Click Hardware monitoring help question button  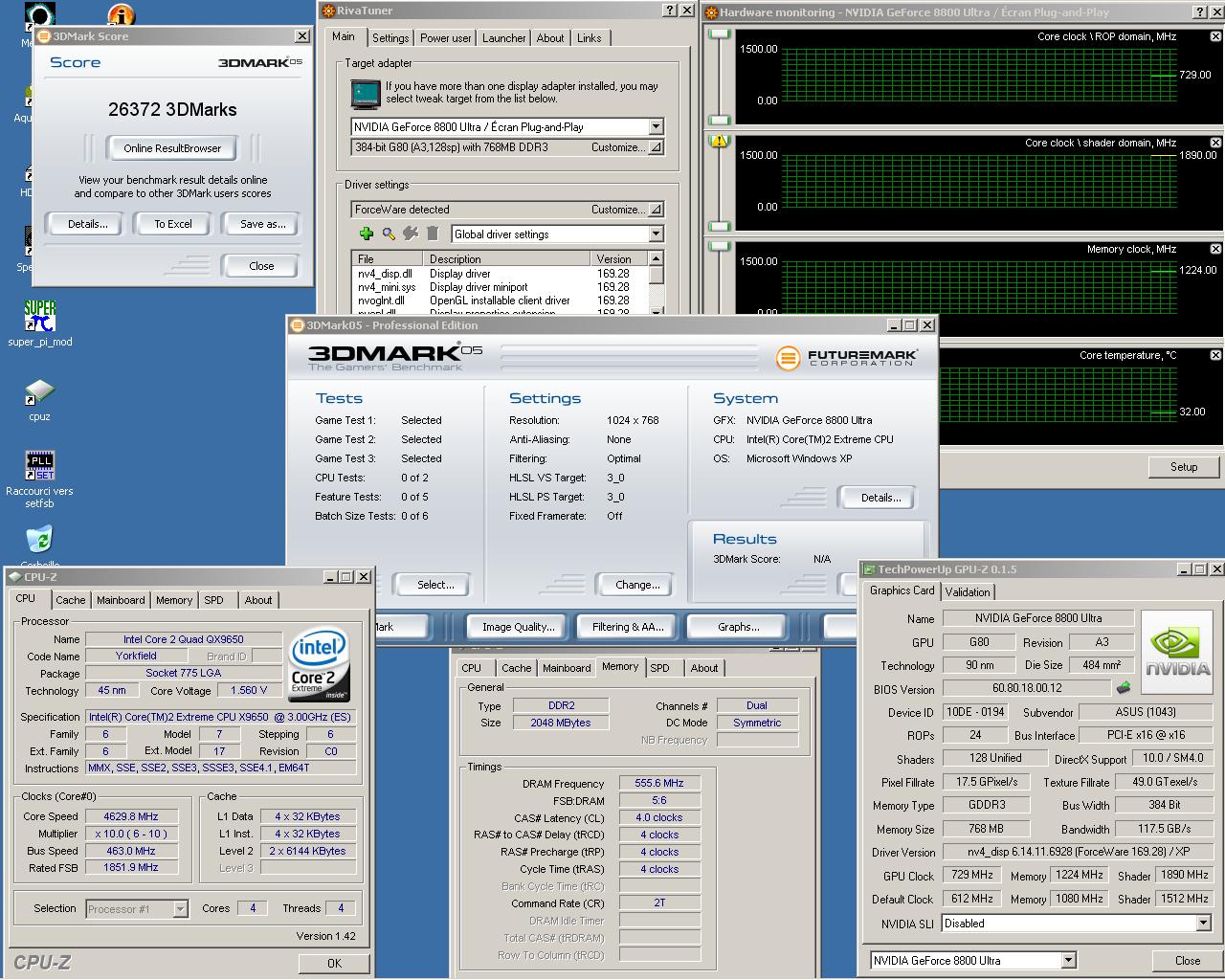click(1201, 12)
